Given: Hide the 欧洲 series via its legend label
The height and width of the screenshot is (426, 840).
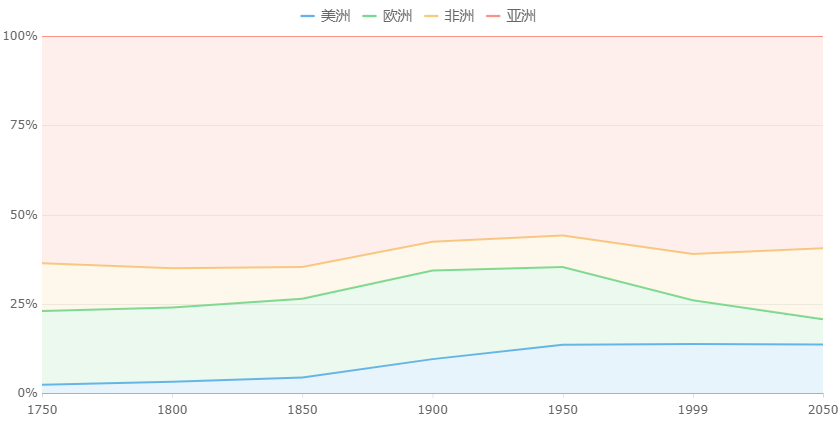Looking at the screenshot, I should point(397,16).
